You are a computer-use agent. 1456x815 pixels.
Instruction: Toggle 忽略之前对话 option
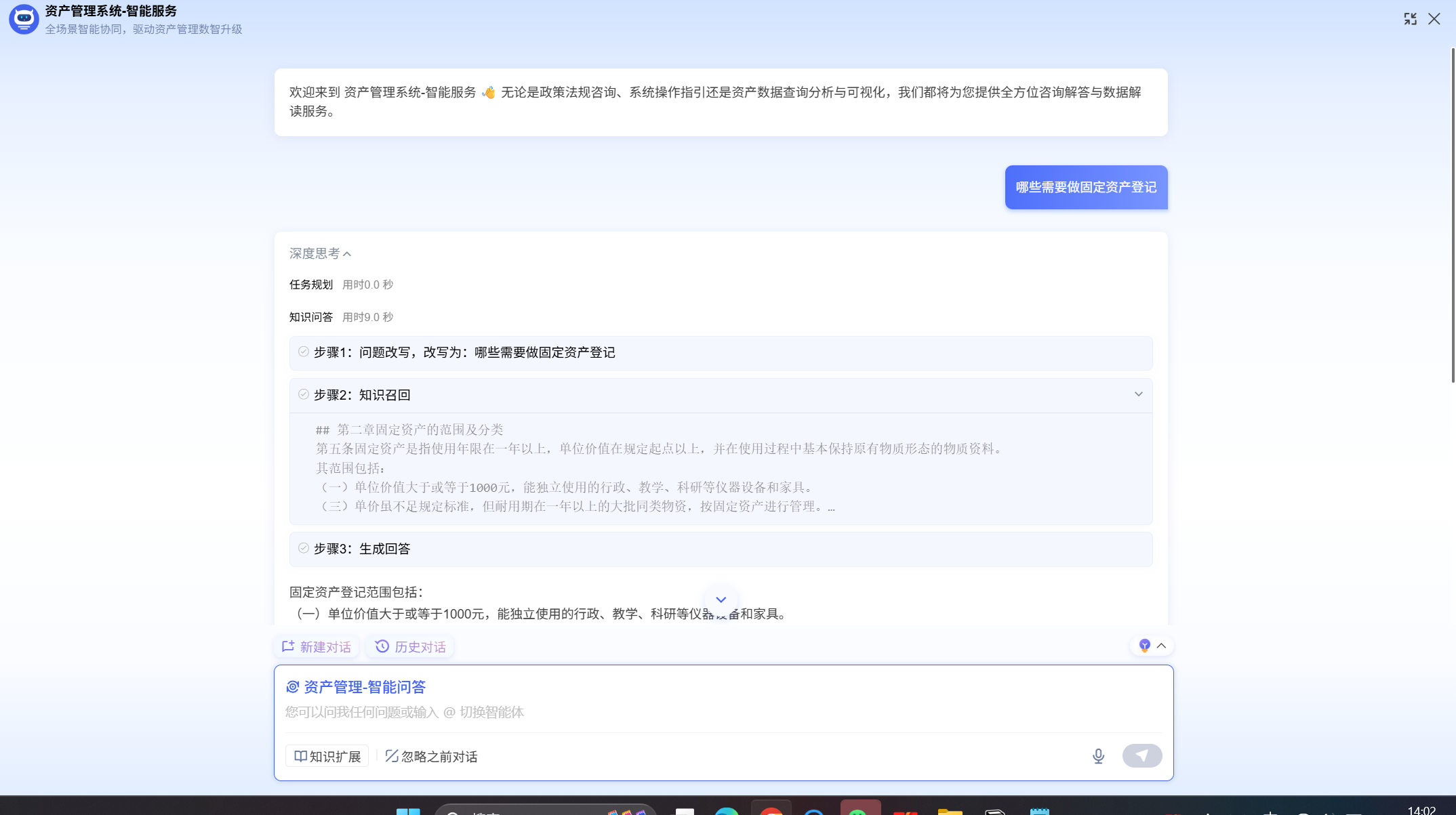431,756
